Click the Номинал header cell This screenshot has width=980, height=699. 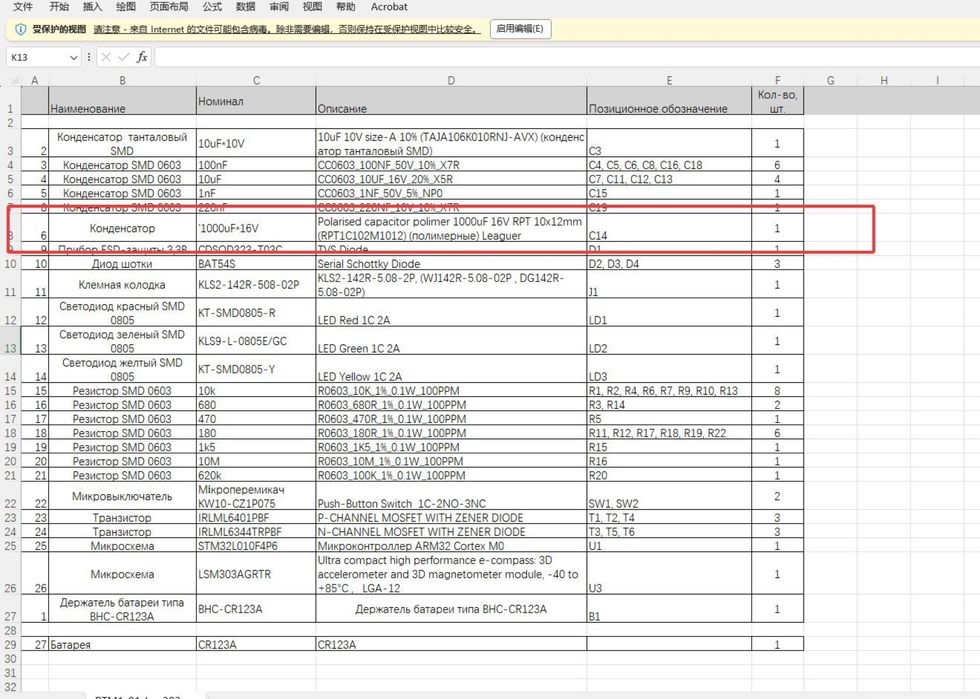256,101
